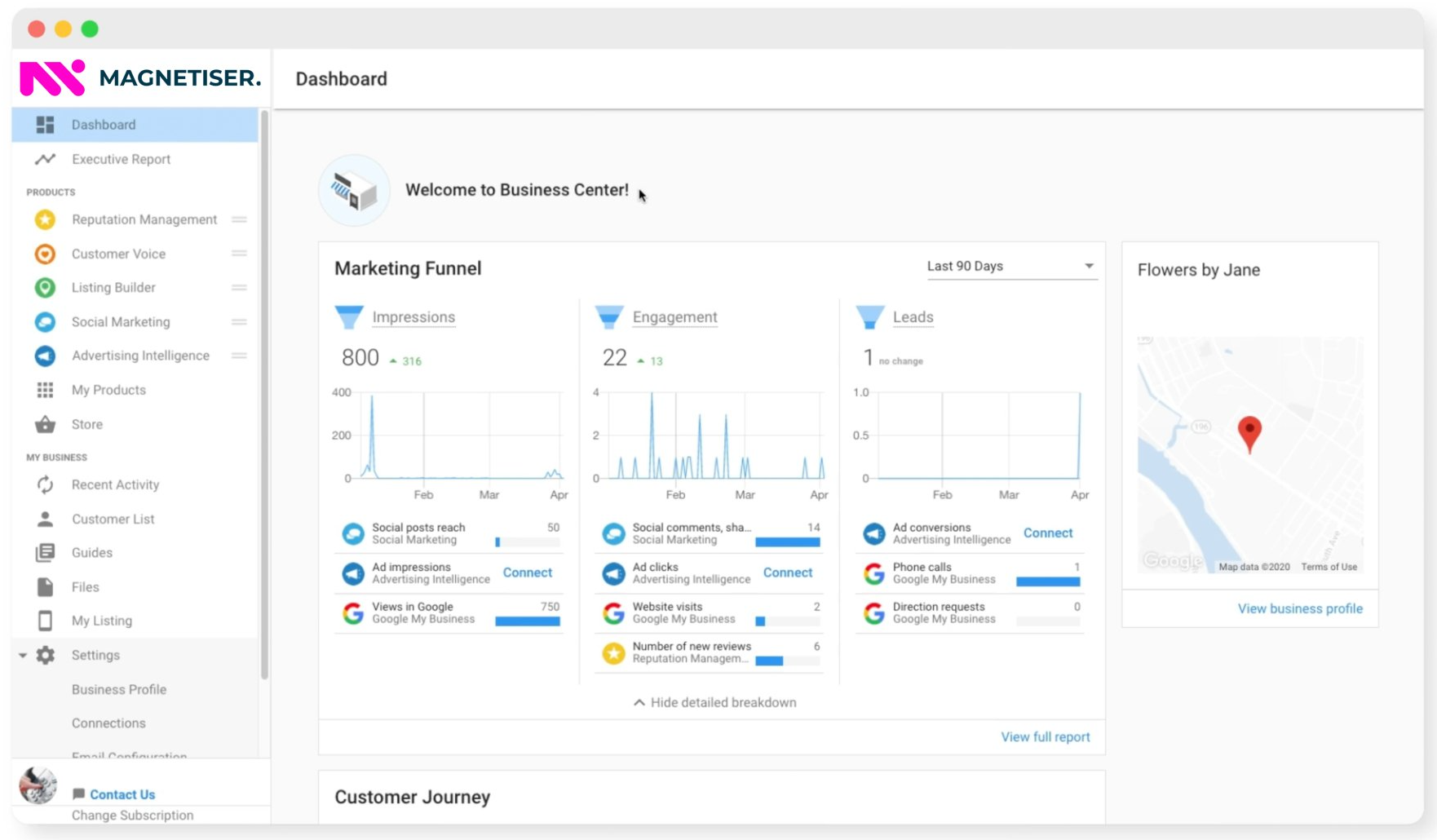The image size is (1437, 840).
Task: Click the sidebar vertical scrollbar
Action: tap(264, 396)
